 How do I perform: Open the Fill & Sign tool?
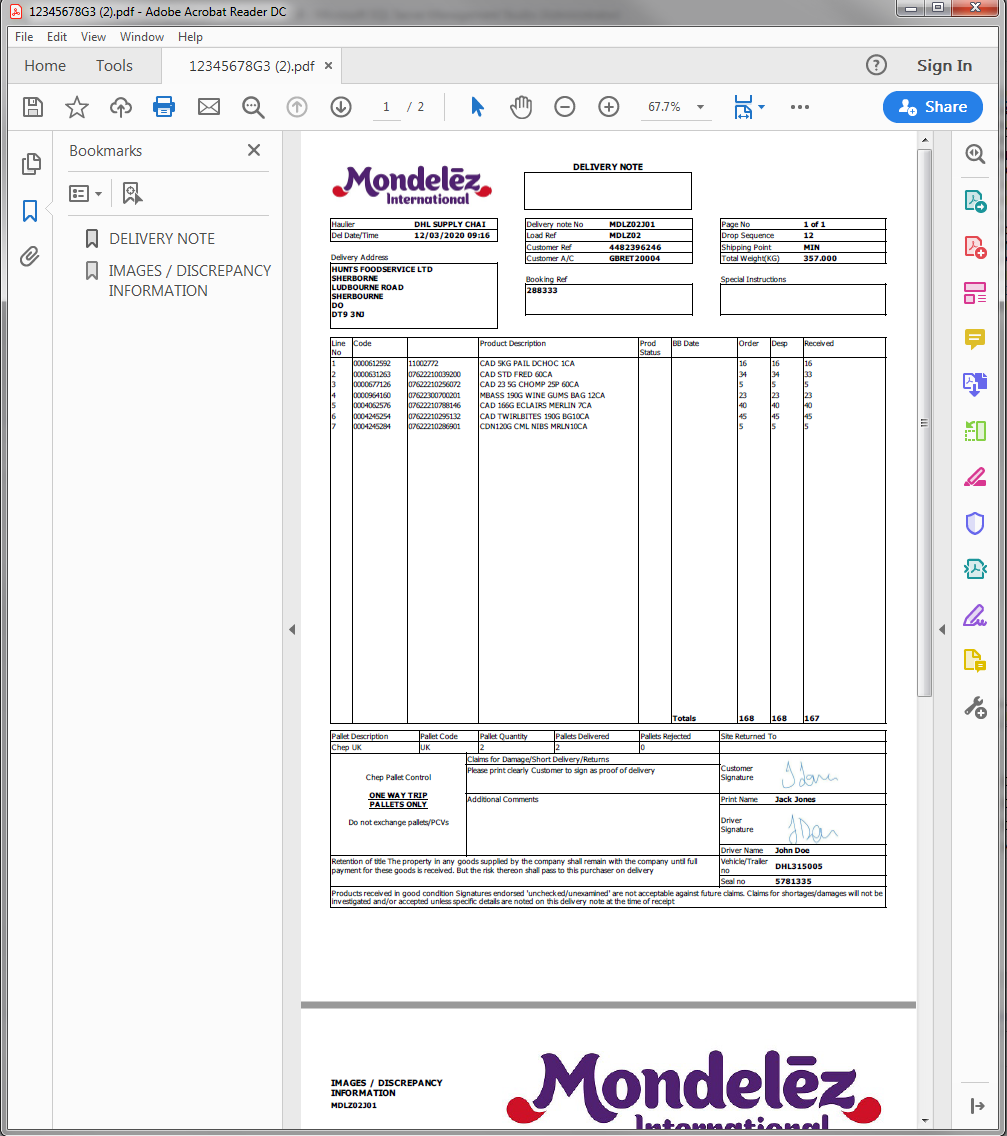tap(975, 616)
